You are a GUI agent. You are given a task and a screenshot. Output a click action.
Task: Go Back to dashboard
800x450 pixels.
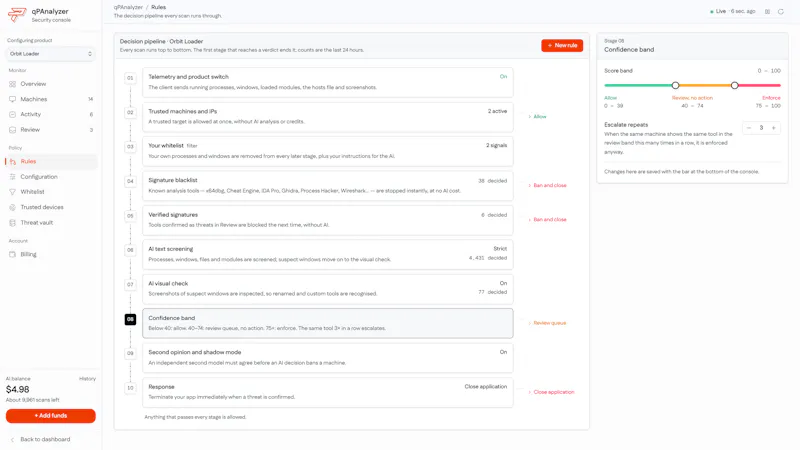pos(45,439)
